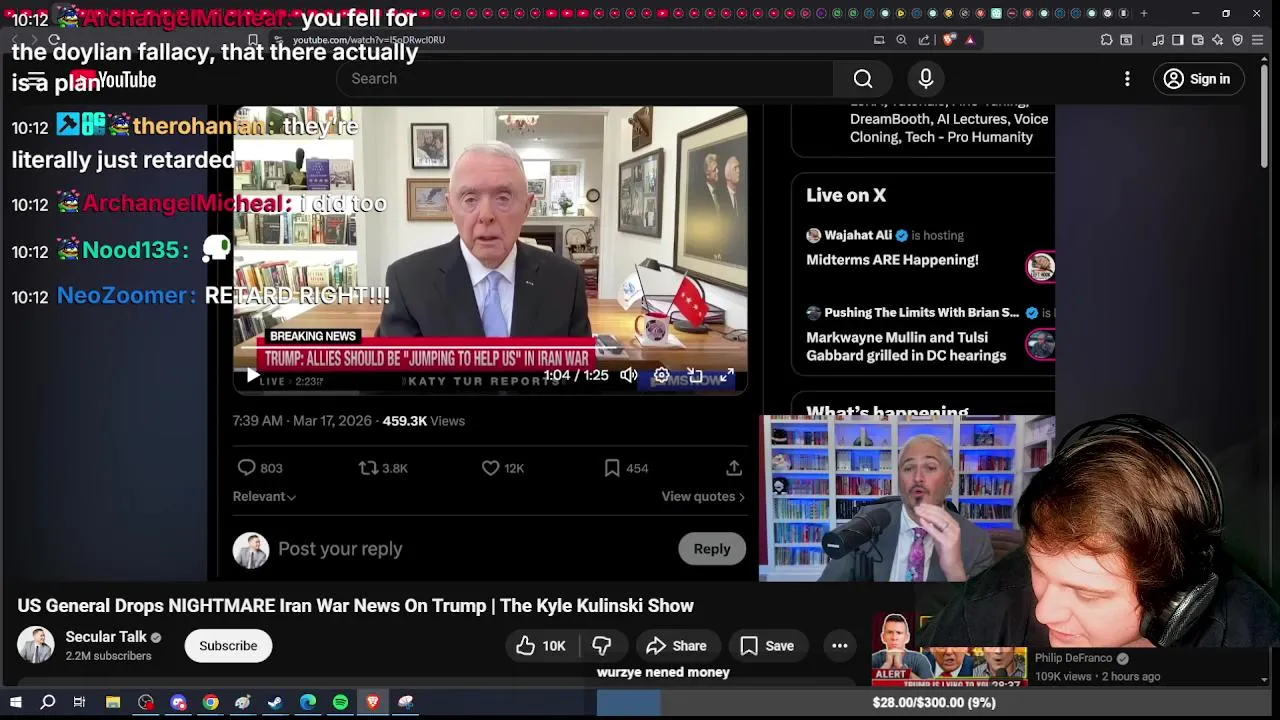Open Midterms ARE Happening live space
This screenshot has width=1280, height=720.
coord(892,260)
